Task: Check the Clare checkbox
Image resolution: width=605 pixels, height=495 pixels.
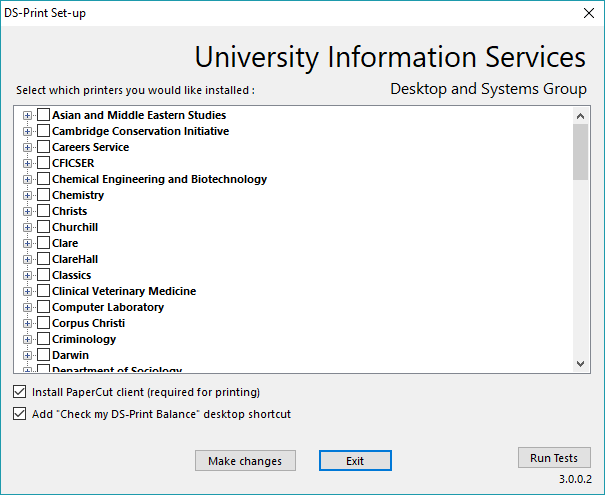Action: [43, 243]
